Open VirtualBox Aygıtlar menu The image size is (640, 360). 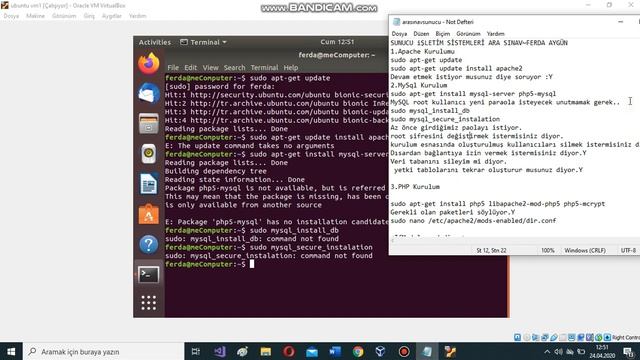click(112, 16)
